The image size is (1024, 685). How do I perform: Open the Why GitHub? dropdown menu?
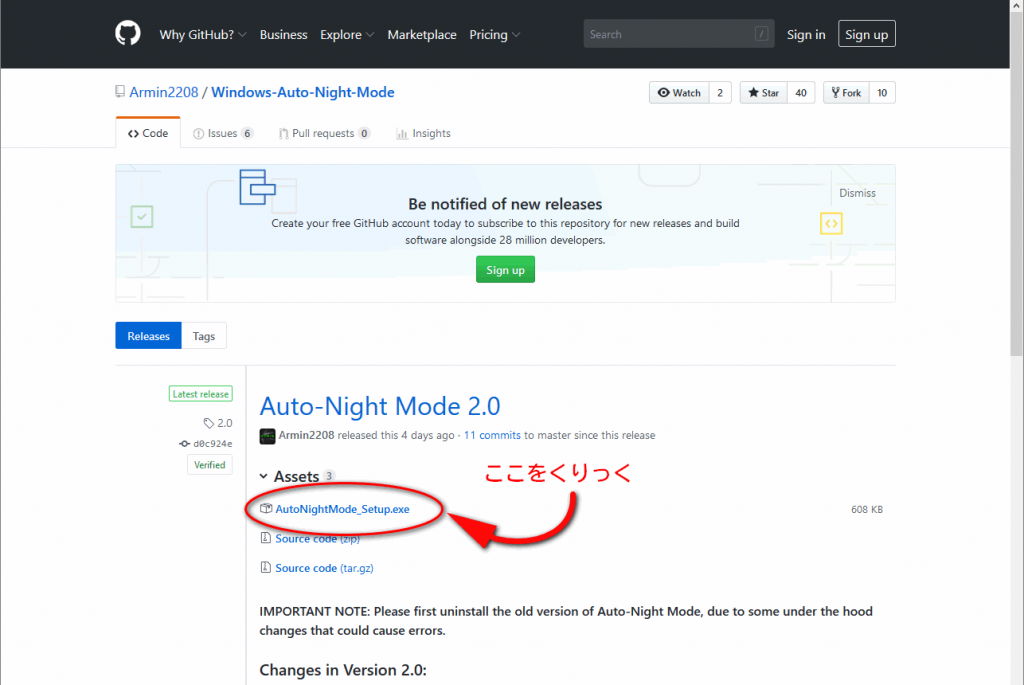203,34
